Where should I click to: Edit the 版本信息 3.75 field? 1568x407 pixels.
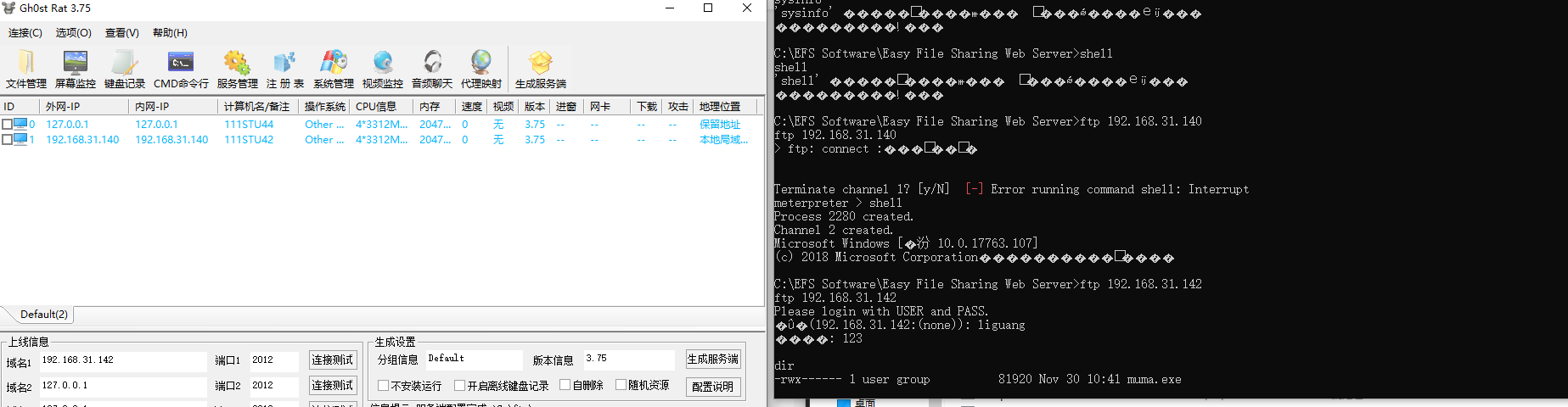coord(628,359)
